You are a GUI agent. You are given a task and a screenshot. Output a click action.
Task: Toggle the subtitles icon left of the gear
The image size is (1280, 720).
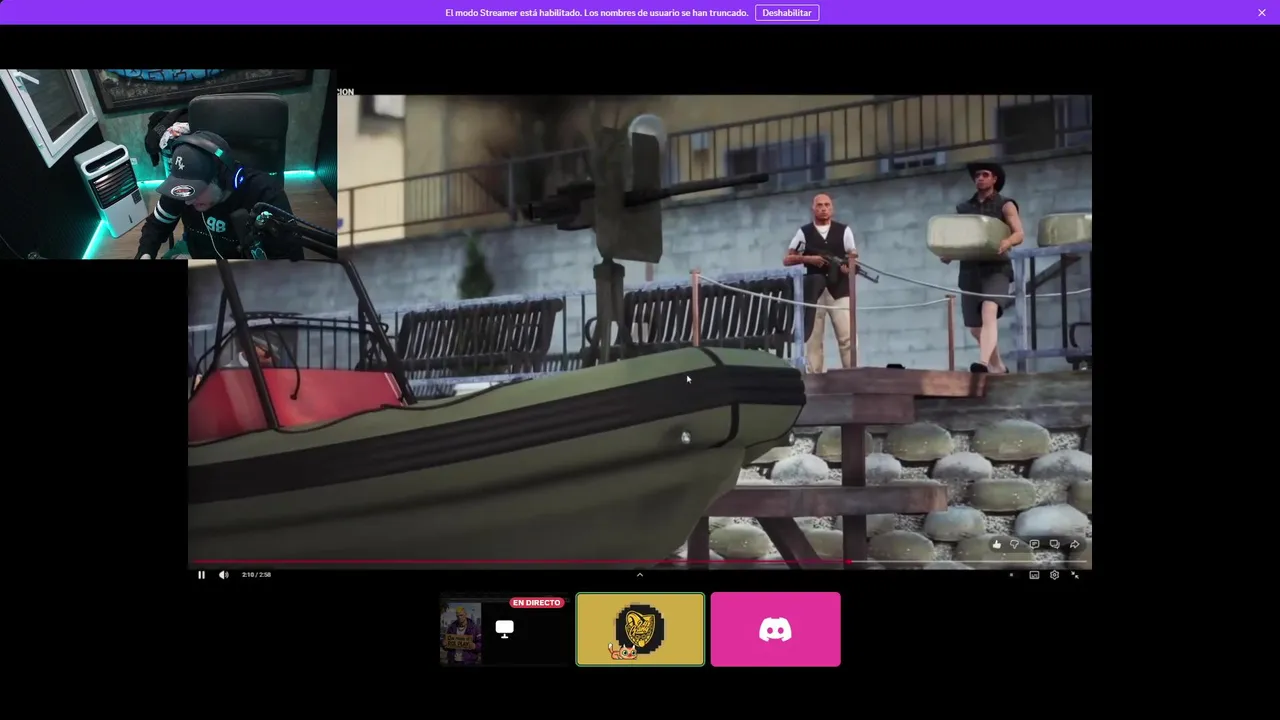[x=1034, y=575]
